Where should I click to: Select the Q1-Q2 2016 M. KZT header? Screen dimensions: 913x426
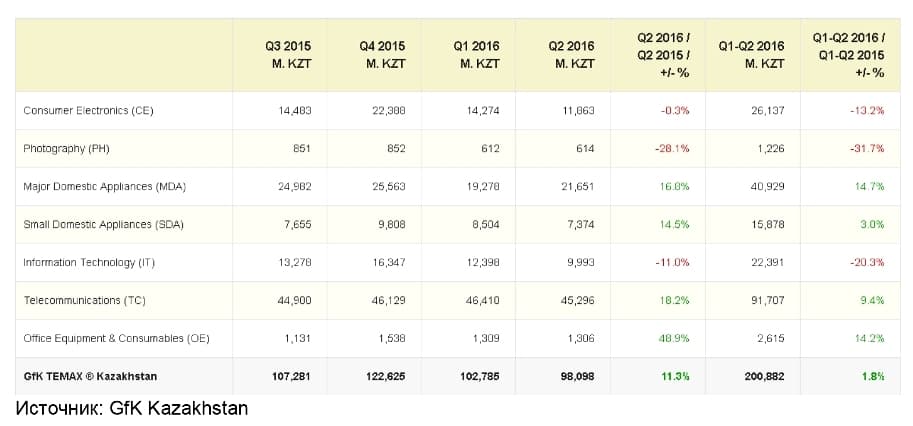[751, 55]
